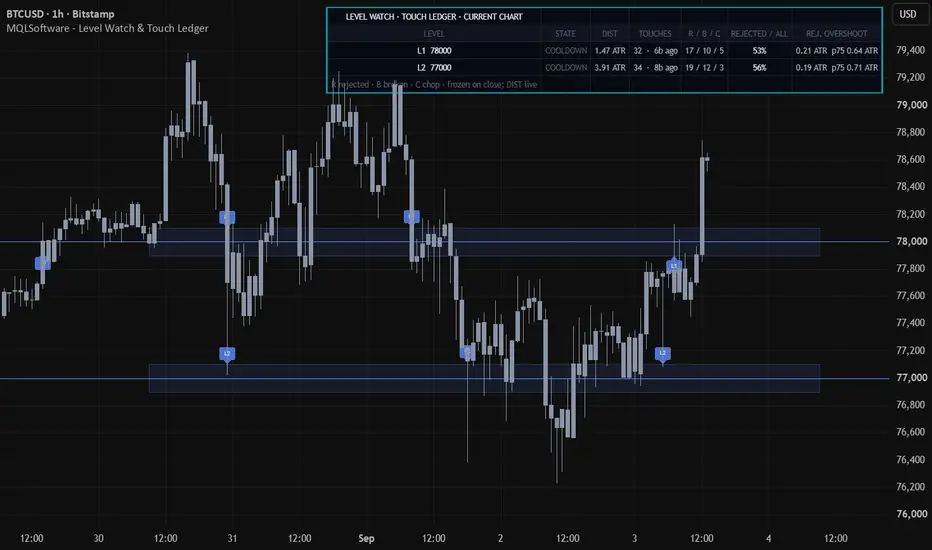Click the '31' date label on time axis
Viewport: 932px width, 550px height.
pos(232,538)
